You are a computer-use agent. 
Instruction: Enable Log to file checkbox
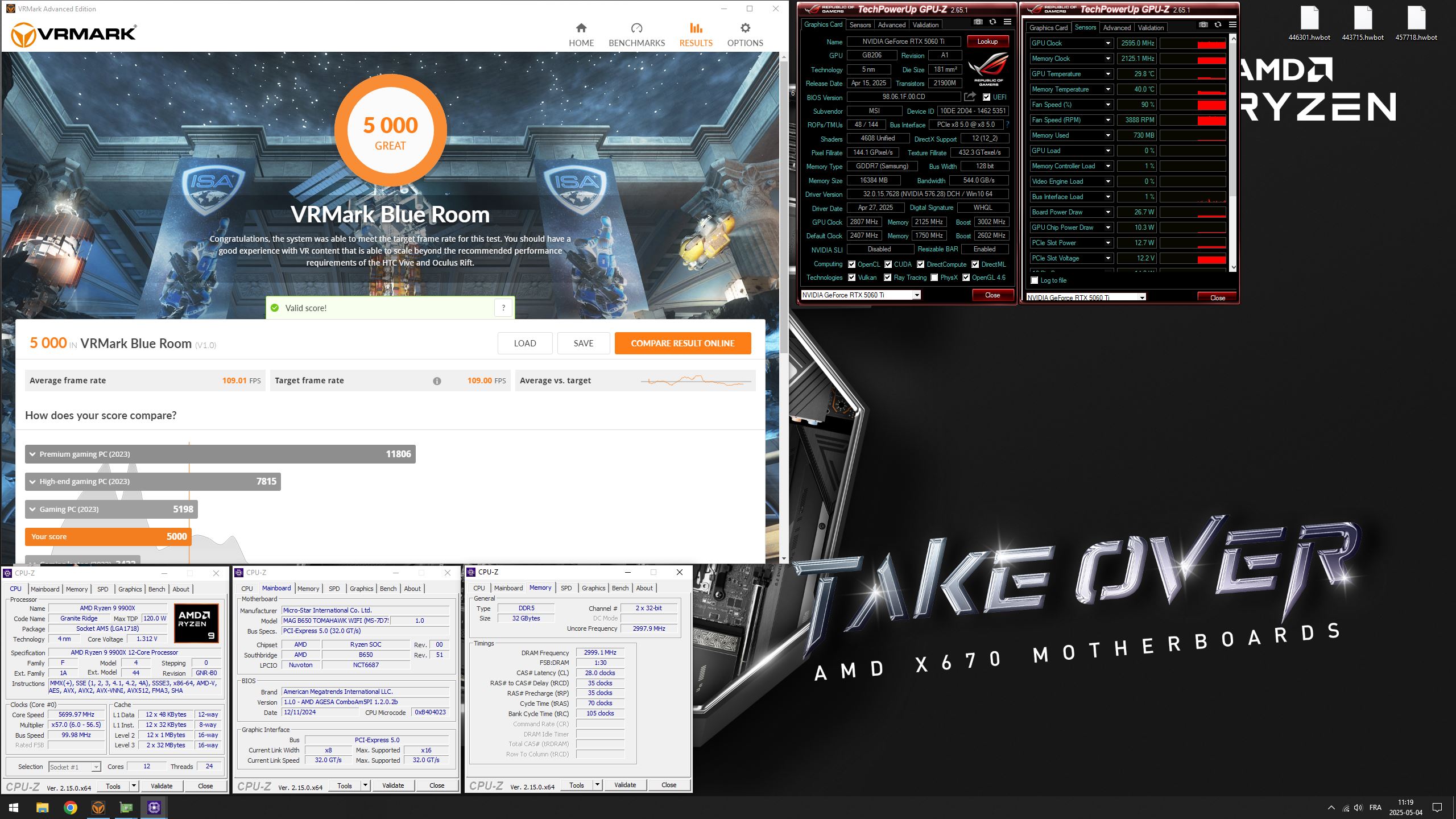(1035, 280)
